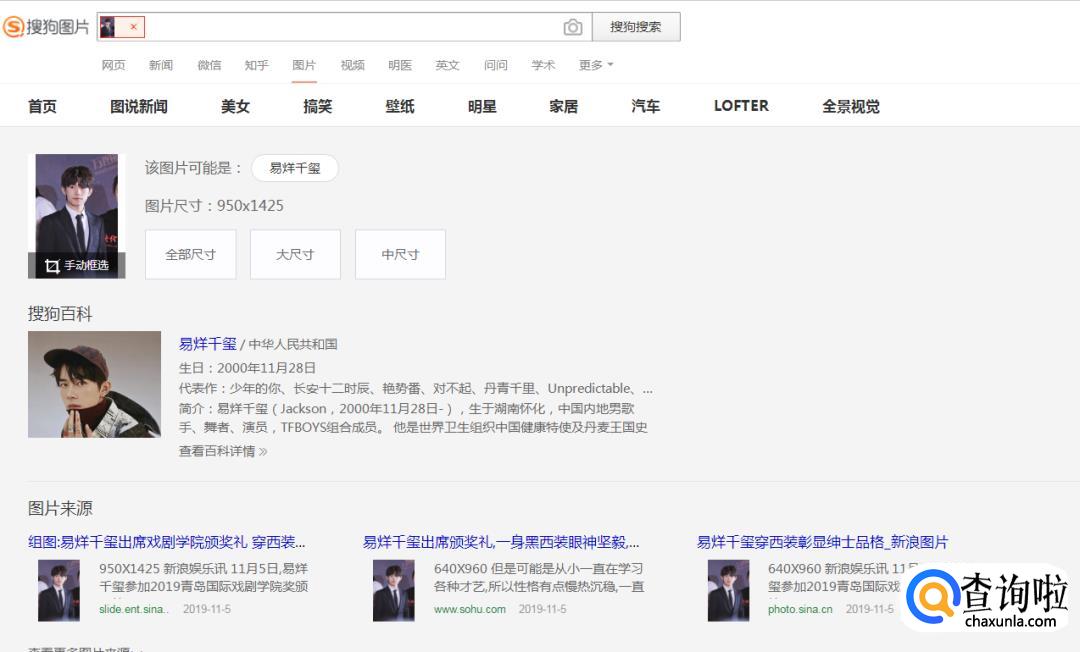Switch to the 视频 search tab
This screenshot has width=1080, height=652.
point(352,65)
